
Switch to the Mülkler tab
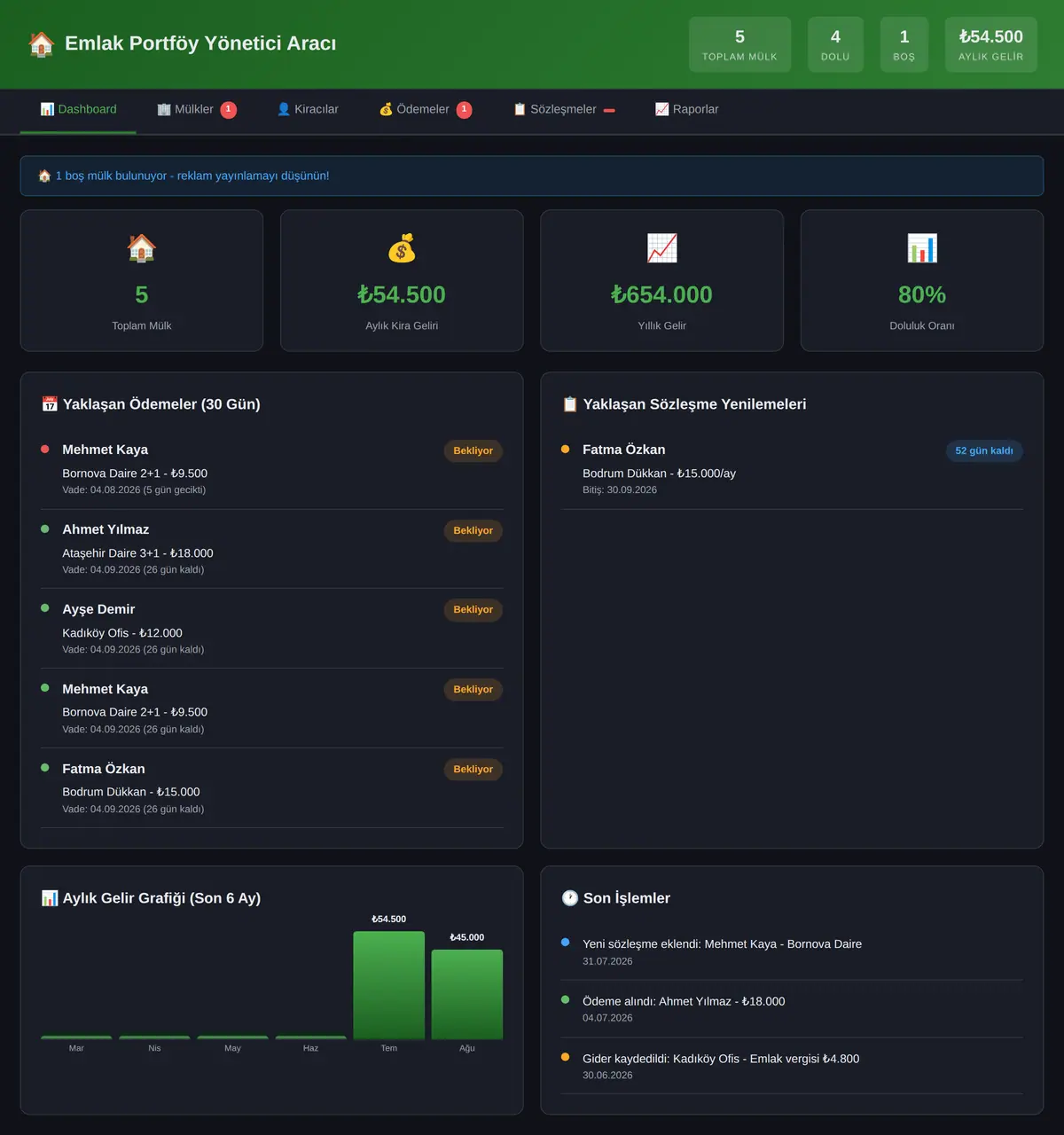(197, 110)
